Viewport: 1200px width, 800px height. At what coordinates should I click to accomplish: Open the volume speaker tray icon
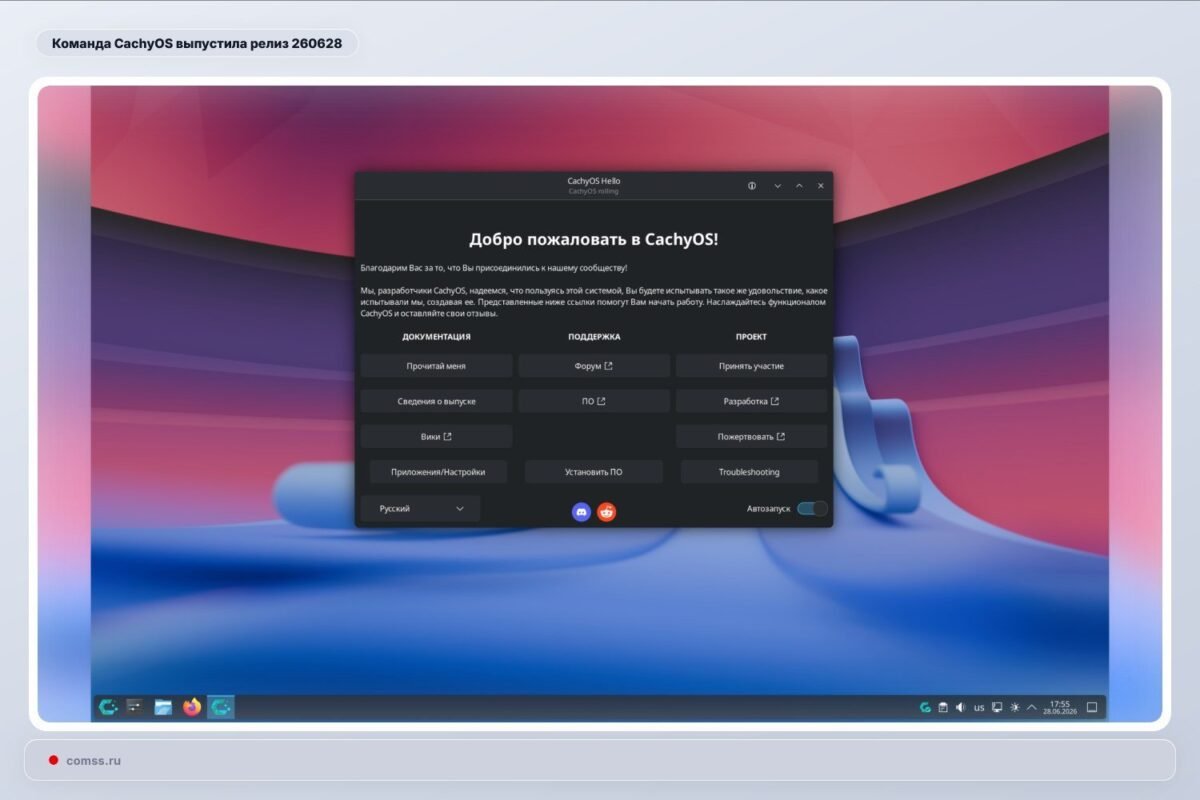[x=961, y=707]
